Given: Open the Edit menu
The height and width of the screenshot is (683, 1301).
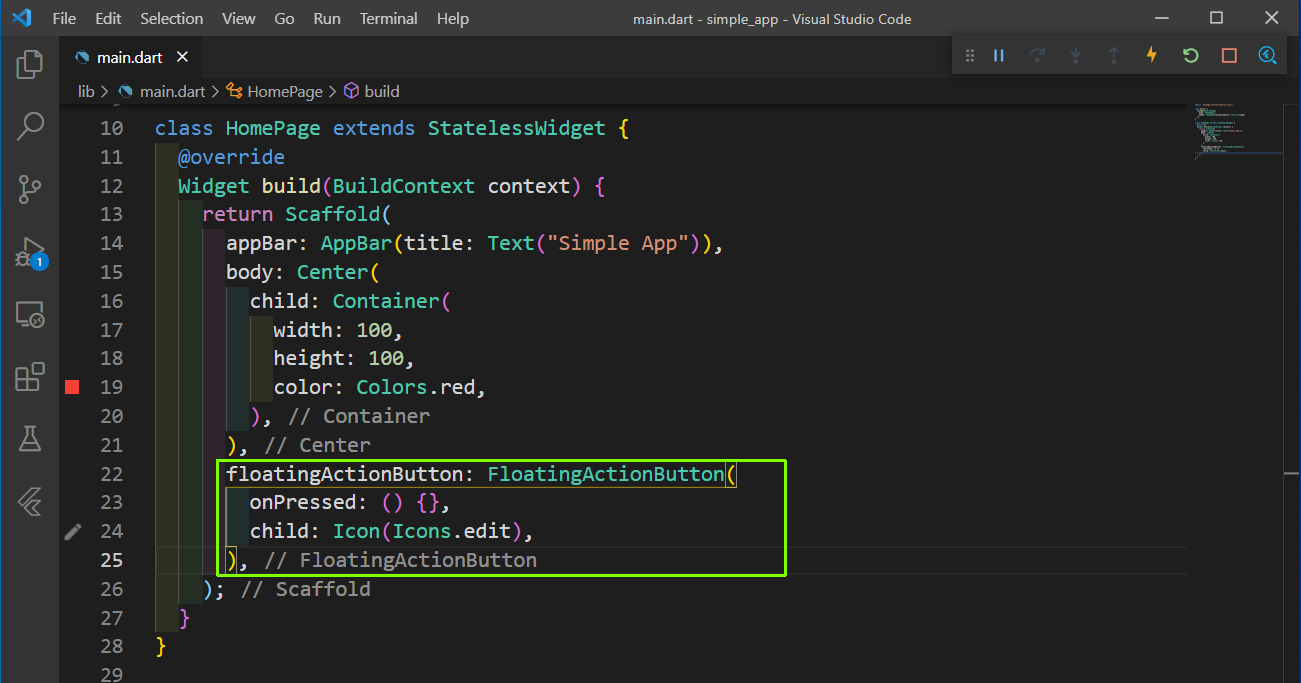Looking at the screenshot, I should click(x=108, y=19).
